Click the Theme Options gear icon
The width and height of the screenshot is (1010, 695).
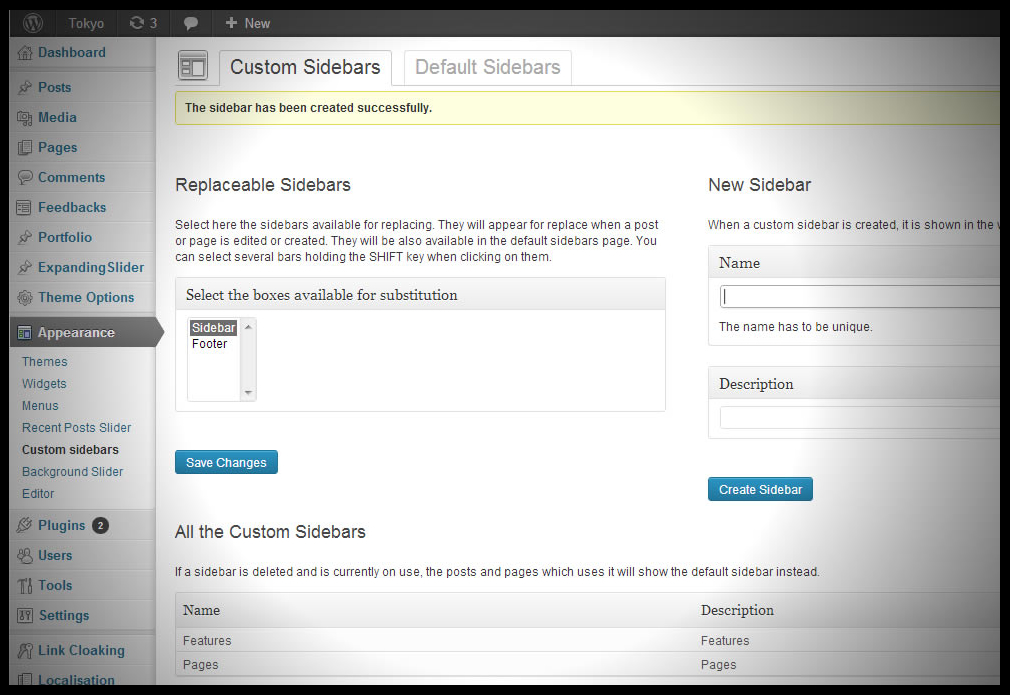(x=25, y=298)
